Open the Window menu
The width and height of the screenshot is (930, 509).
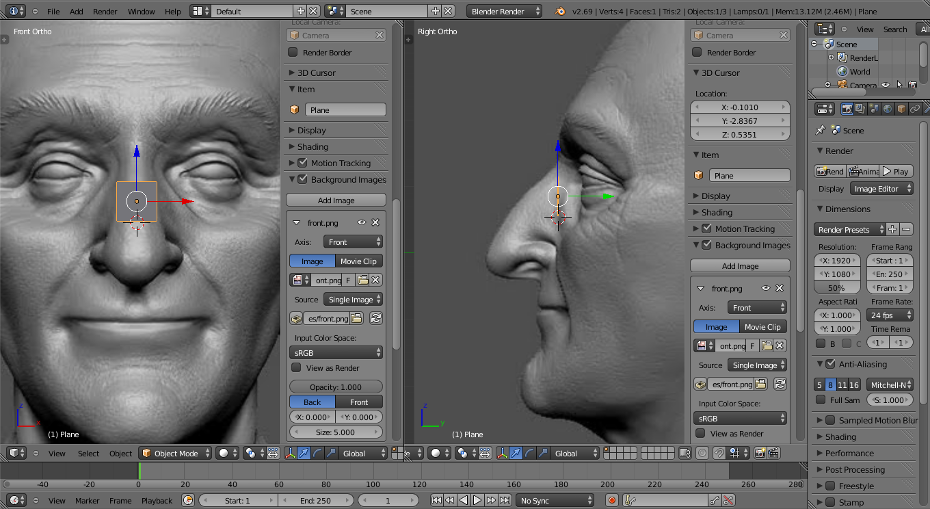tap(141, 11)
